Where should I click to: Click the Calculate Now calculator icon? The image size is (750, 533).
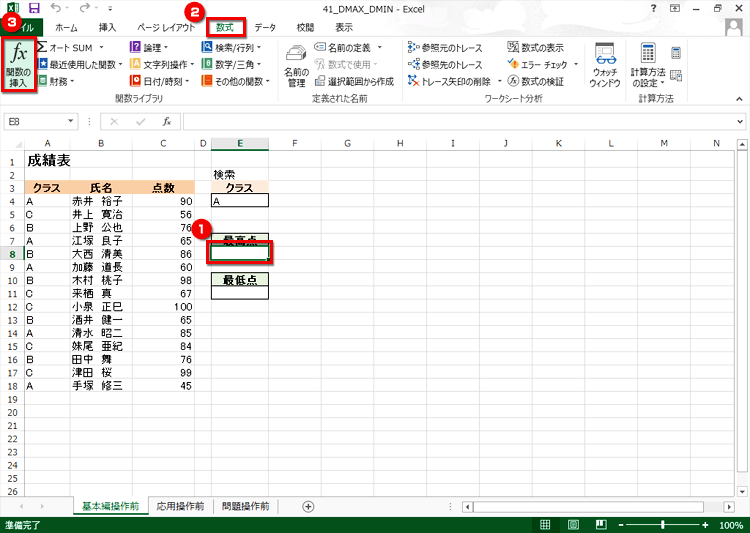point(676,53)
